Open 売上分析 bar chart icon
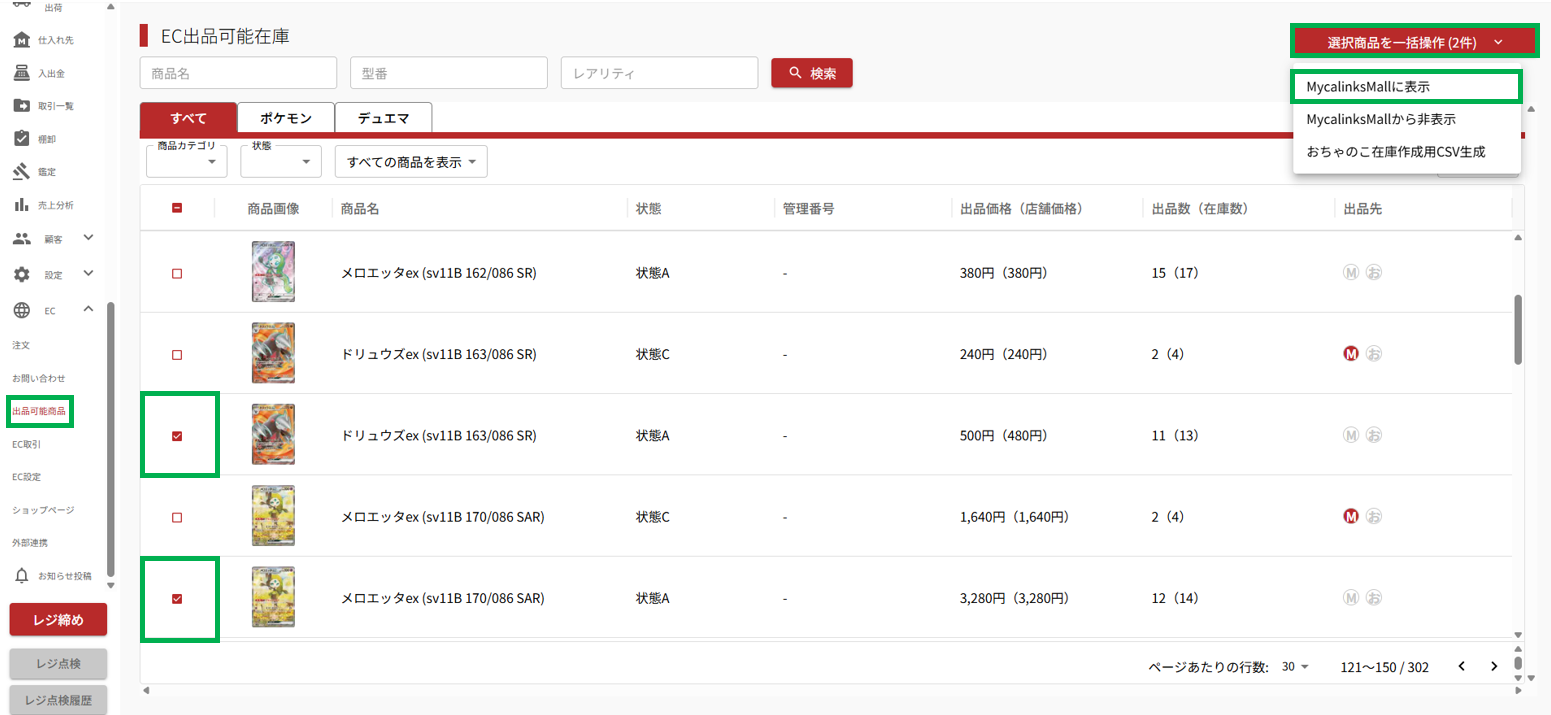This screenshot has width=1551, height=715. pos(21,205)
